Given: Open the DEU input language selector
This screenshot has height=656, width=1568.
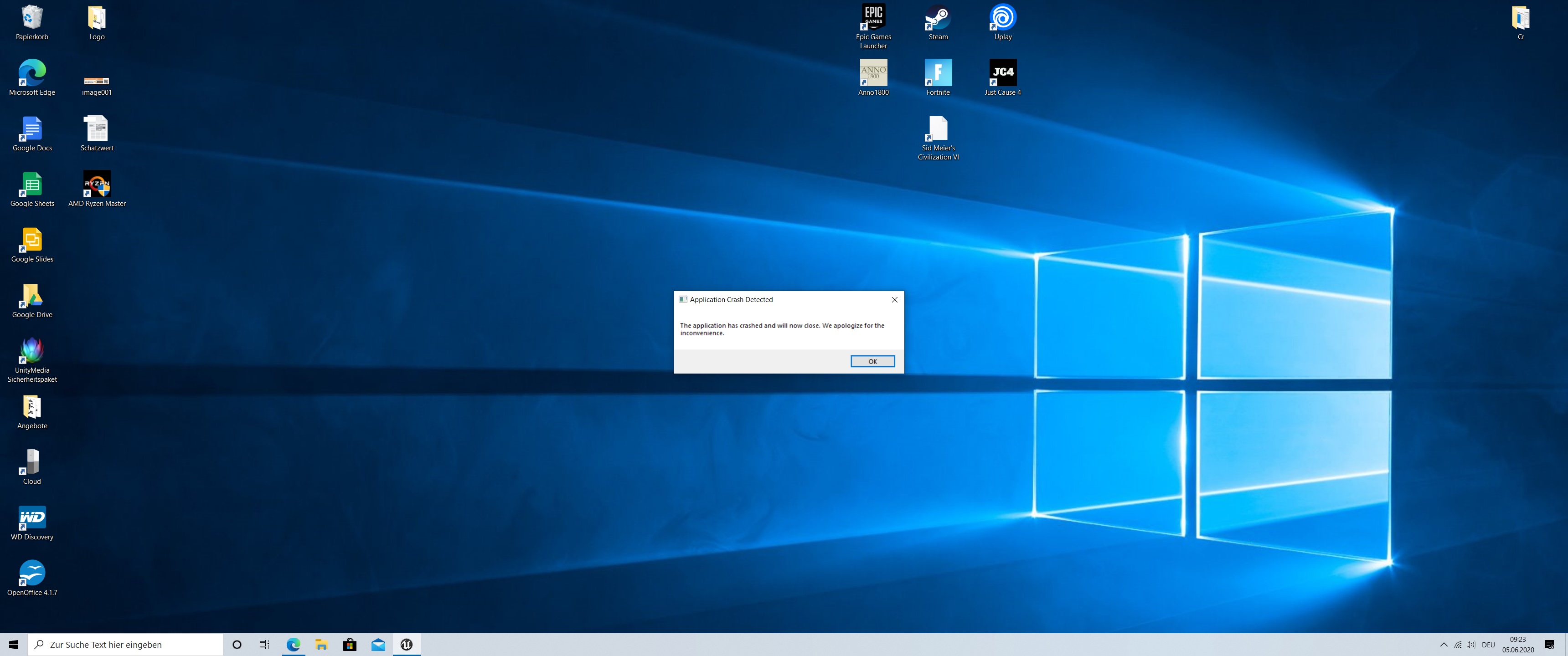Looking at the screenshot, I should coord(1488,645).
